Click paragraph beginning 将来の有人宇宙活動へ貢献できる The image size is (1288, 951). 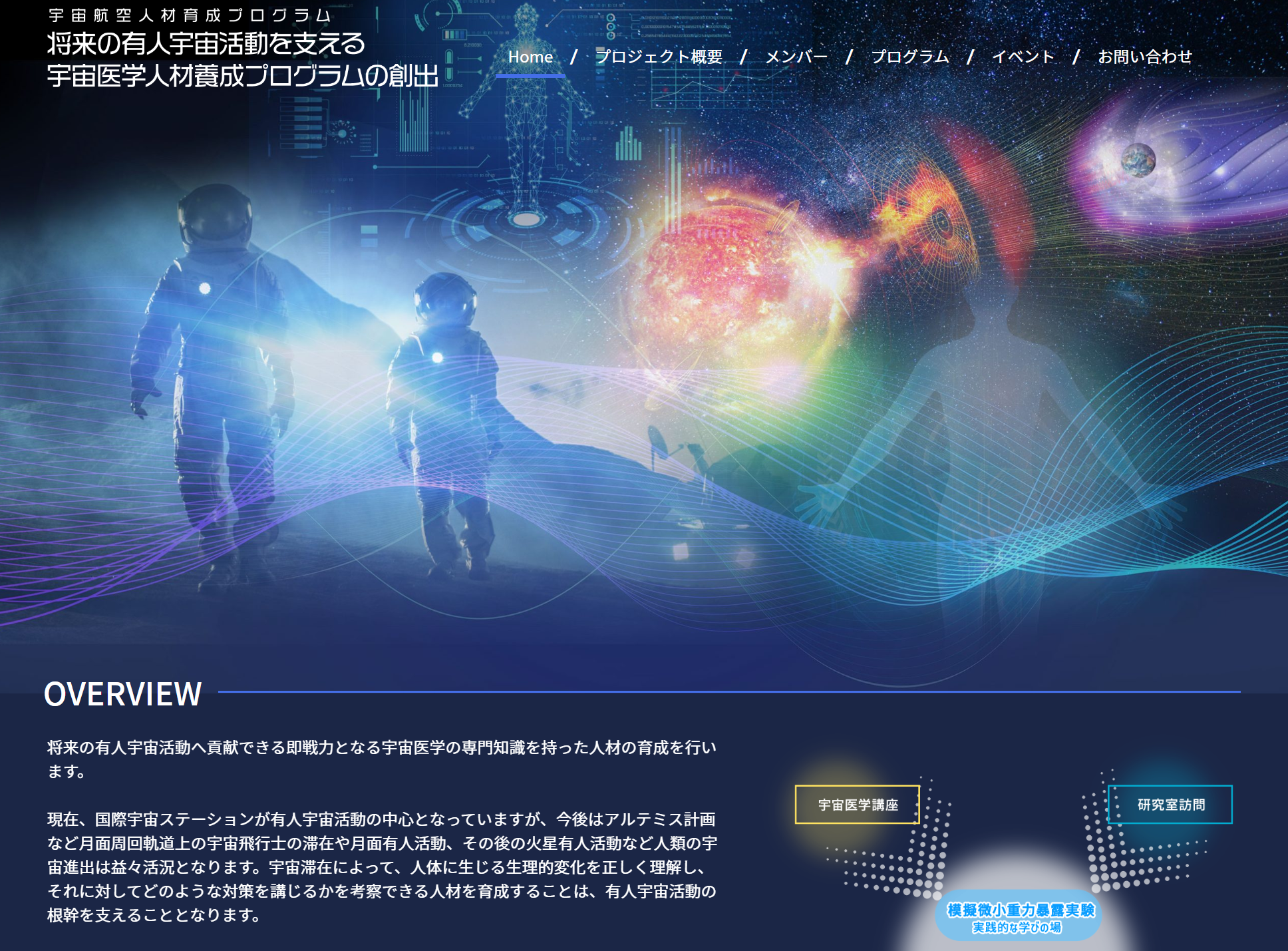(382, 759)
